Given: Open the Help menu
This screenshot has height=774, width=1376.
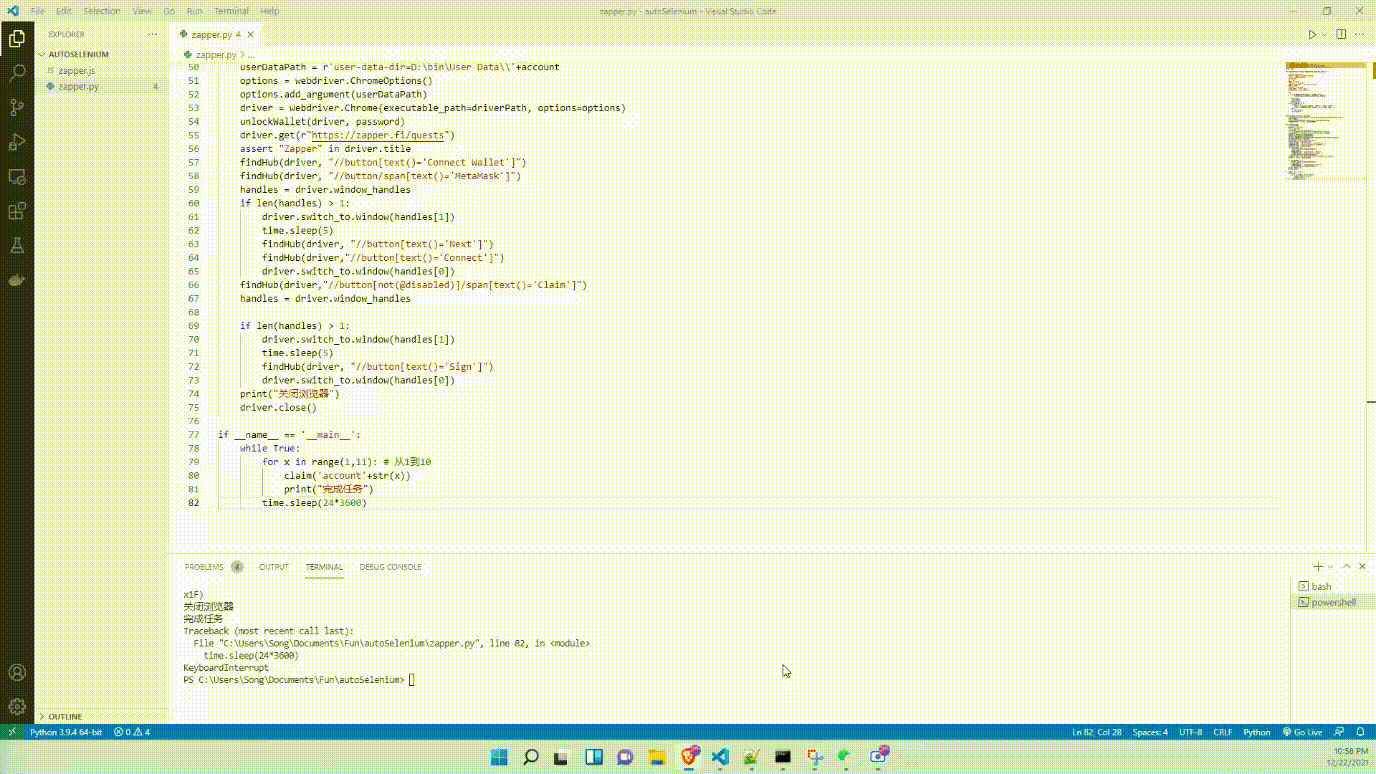Looking at the screenshot, I should [x=269, y=11].
